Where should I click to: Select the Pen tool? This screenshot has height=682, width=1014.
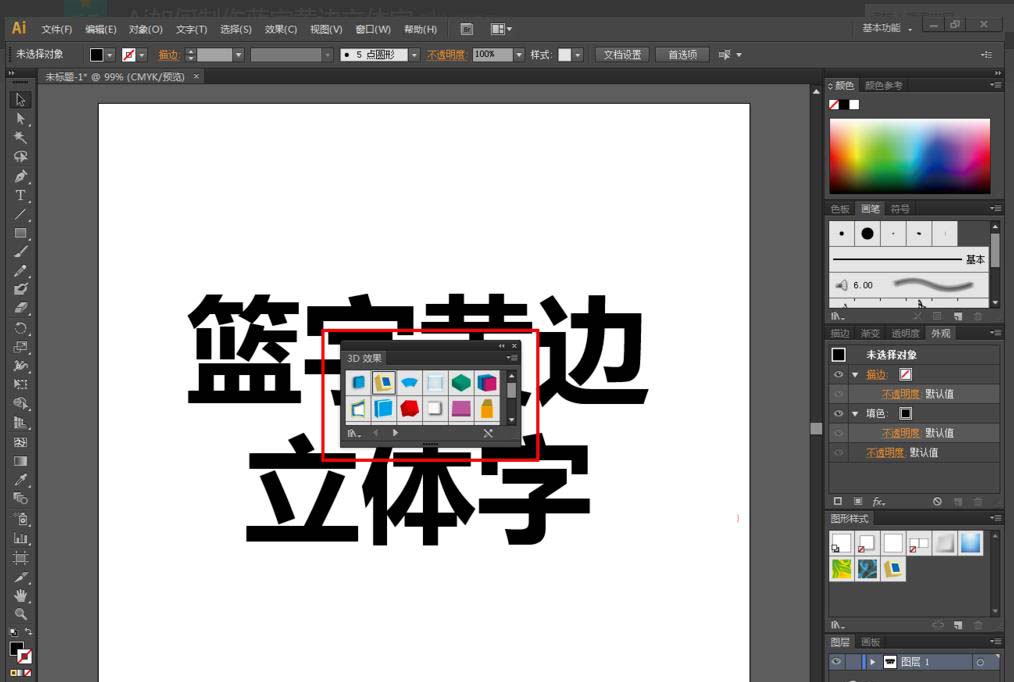point(20,176)
